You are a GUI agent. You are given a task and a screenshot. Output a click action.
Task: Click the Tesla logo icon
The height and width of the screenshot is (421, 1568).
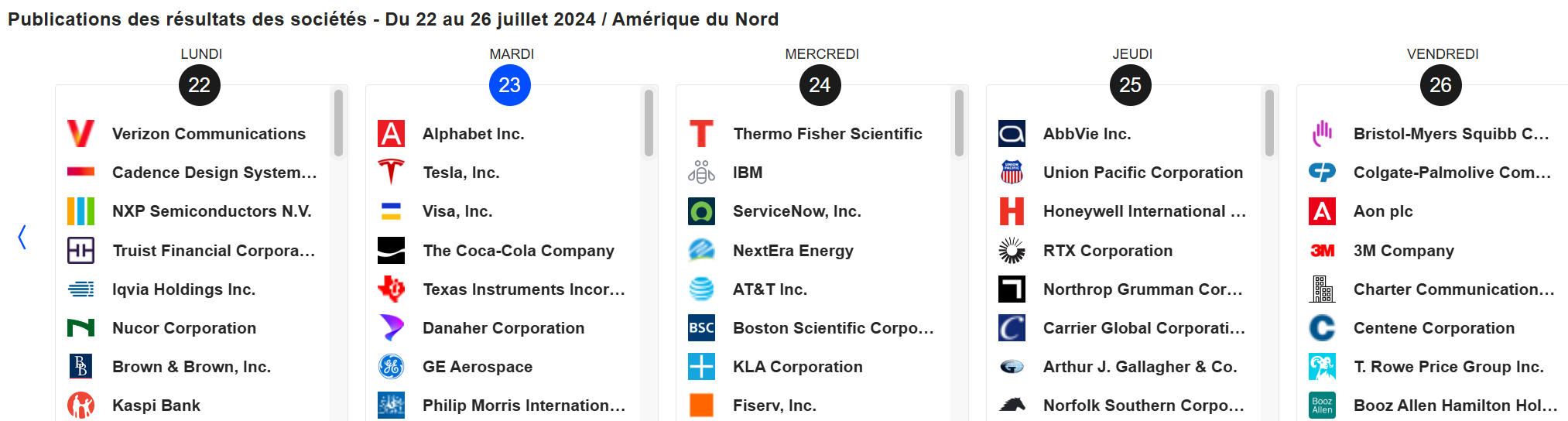391,172
